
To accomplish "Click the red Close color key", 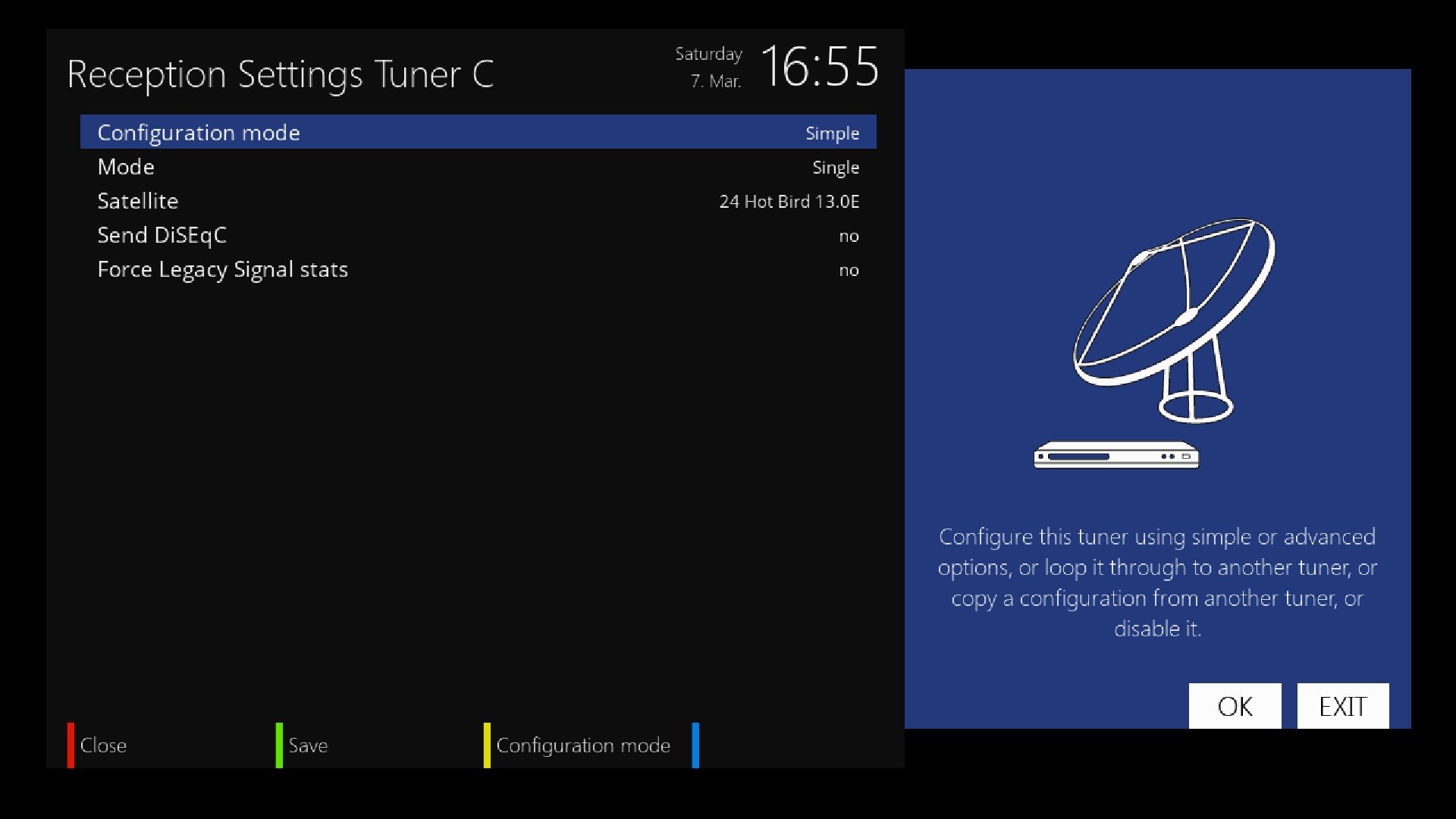I will coord(97,745).
